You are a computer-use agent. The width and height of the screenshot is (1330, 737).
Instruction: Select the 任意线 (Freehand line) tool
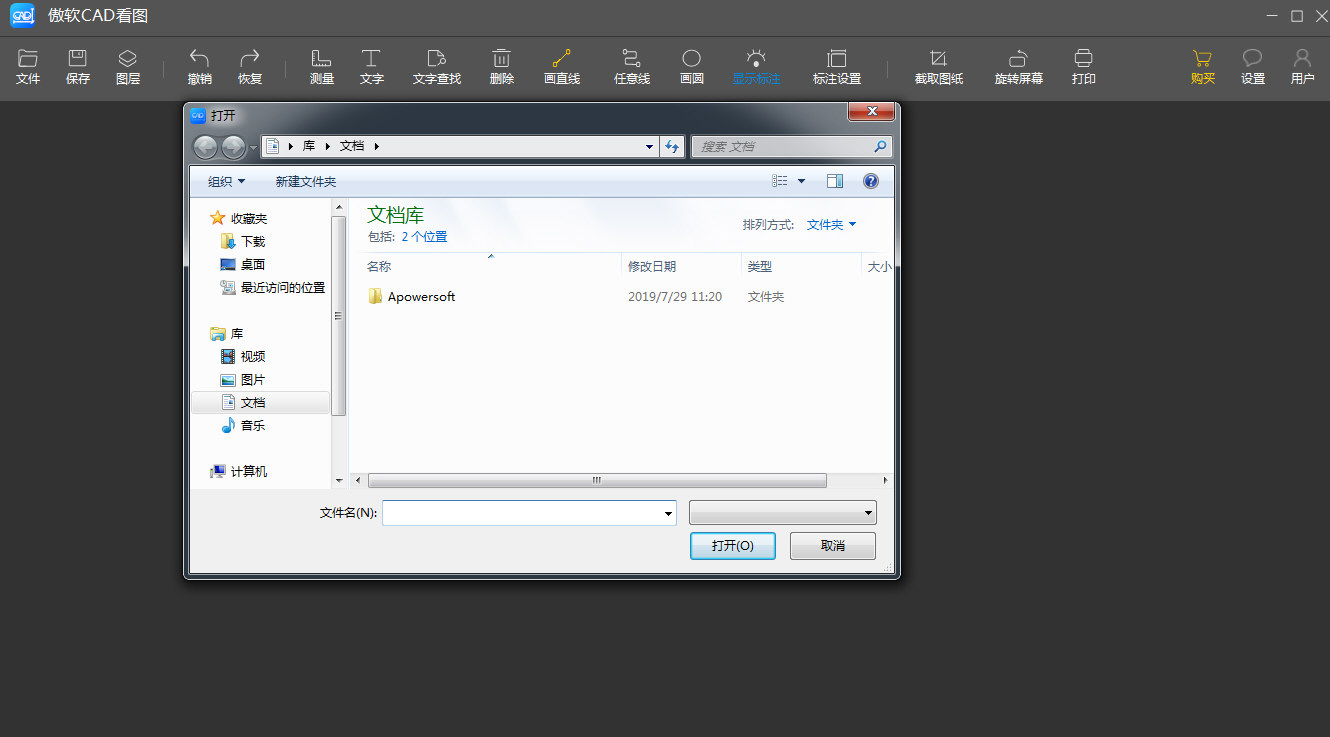click(x=632, y=67)
